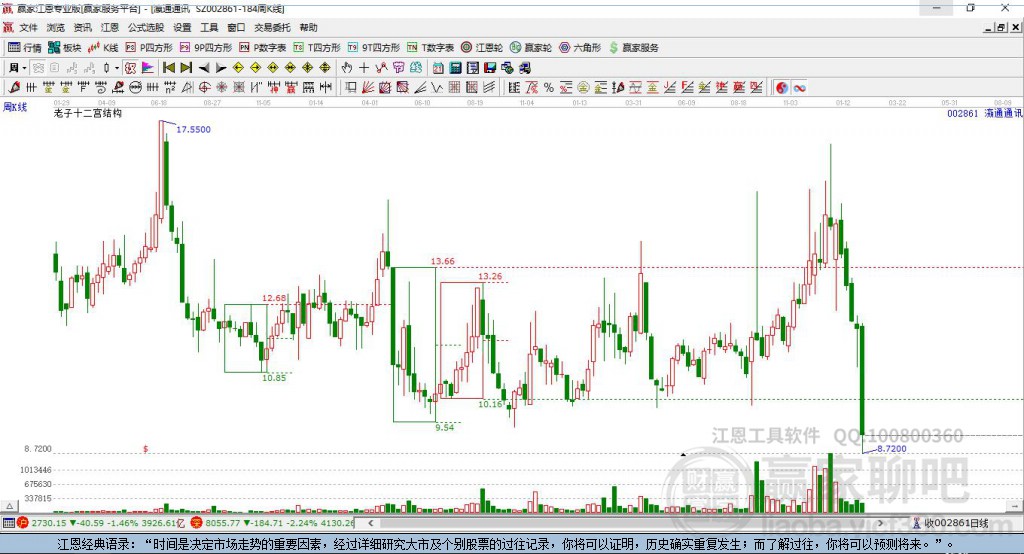Open the 文件 menu
Screen dimensions: 1024x554
(x=28, y=27)
